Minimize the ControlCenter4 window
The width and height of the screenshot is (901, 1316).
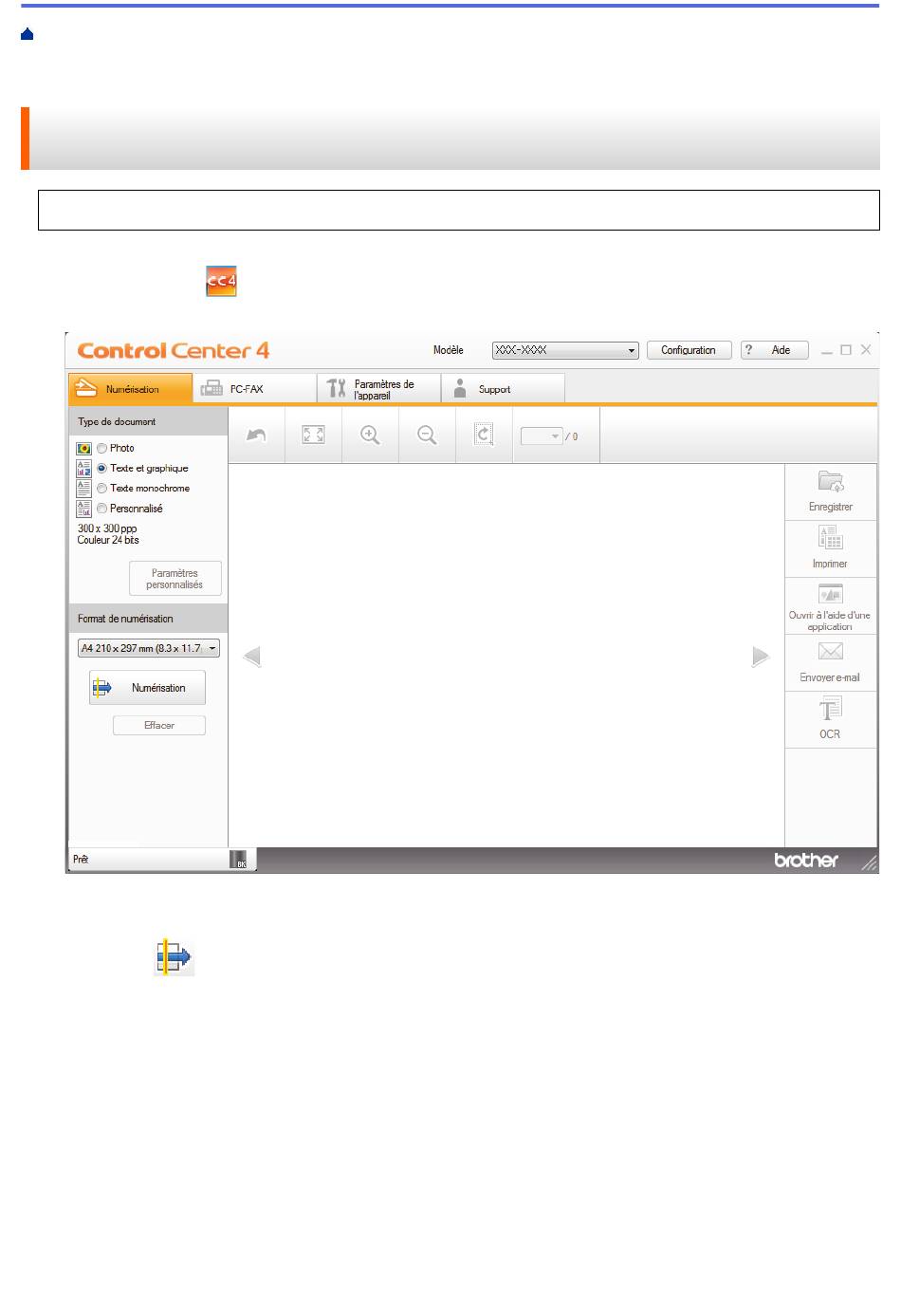click(827, 350)
